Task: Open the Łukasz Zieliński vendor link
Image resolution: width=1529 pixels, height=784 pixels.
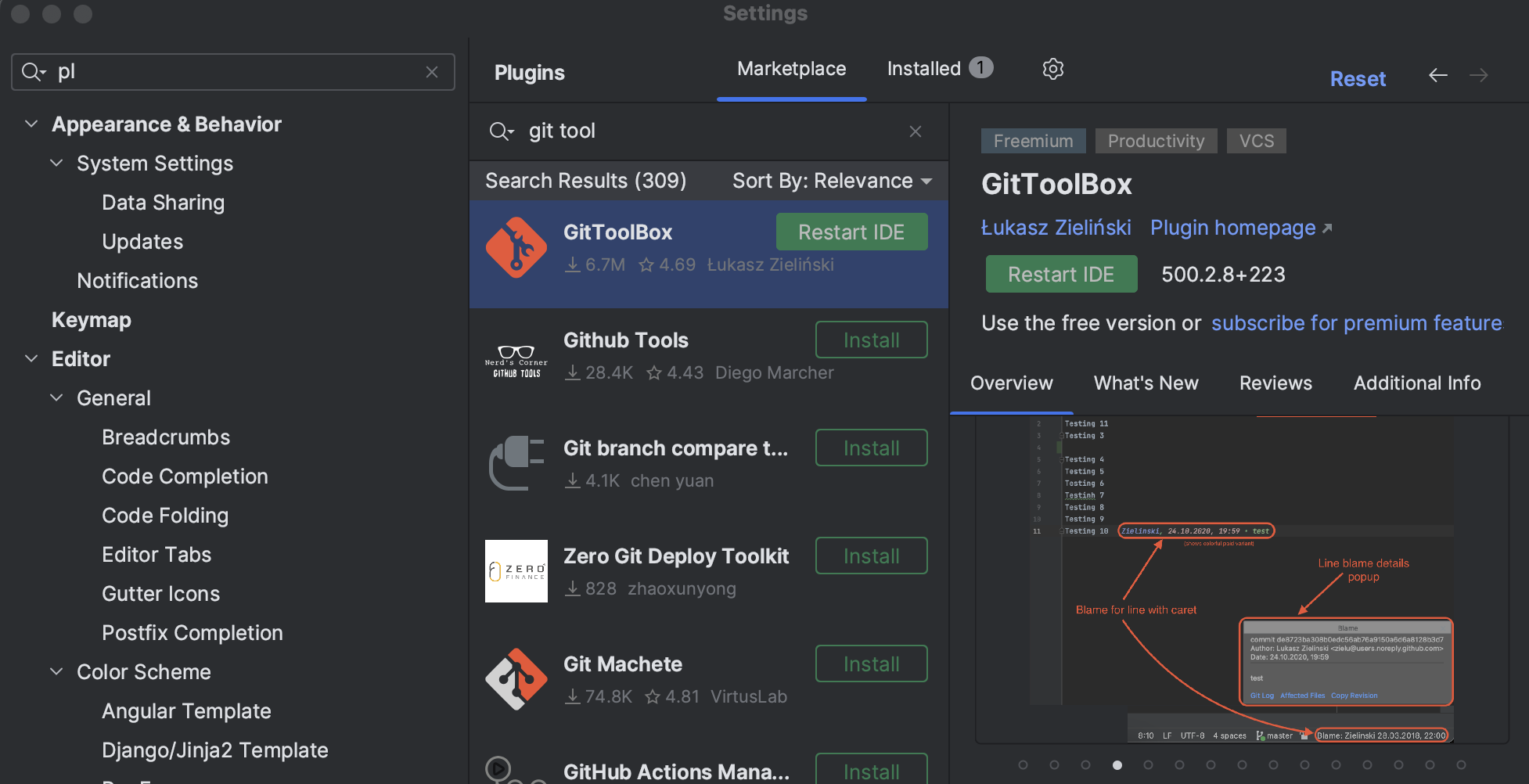Action: coord(1056,228)
